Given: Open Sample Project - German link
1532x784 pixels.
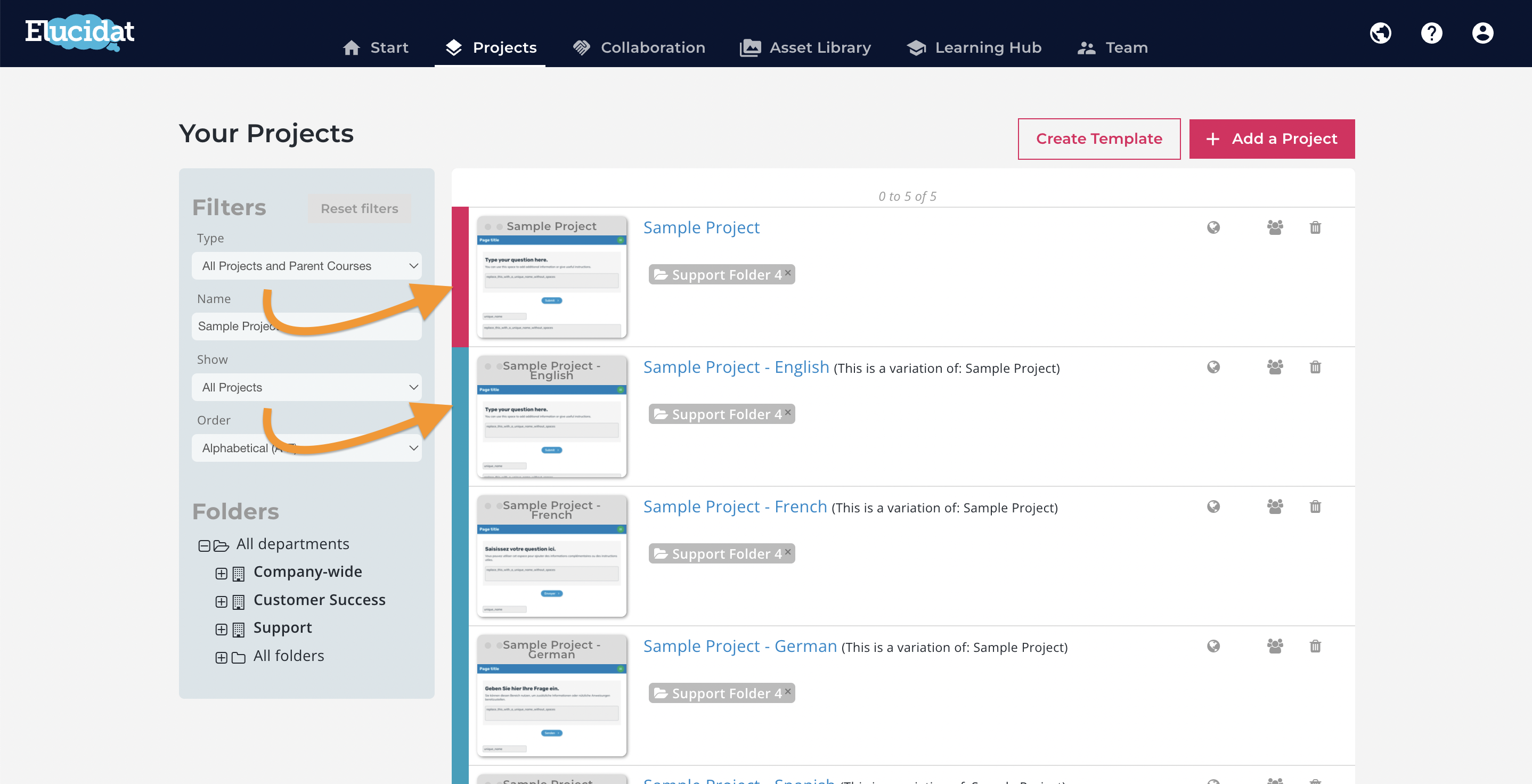Looking at the screenshot, I should tap(739, 646).
